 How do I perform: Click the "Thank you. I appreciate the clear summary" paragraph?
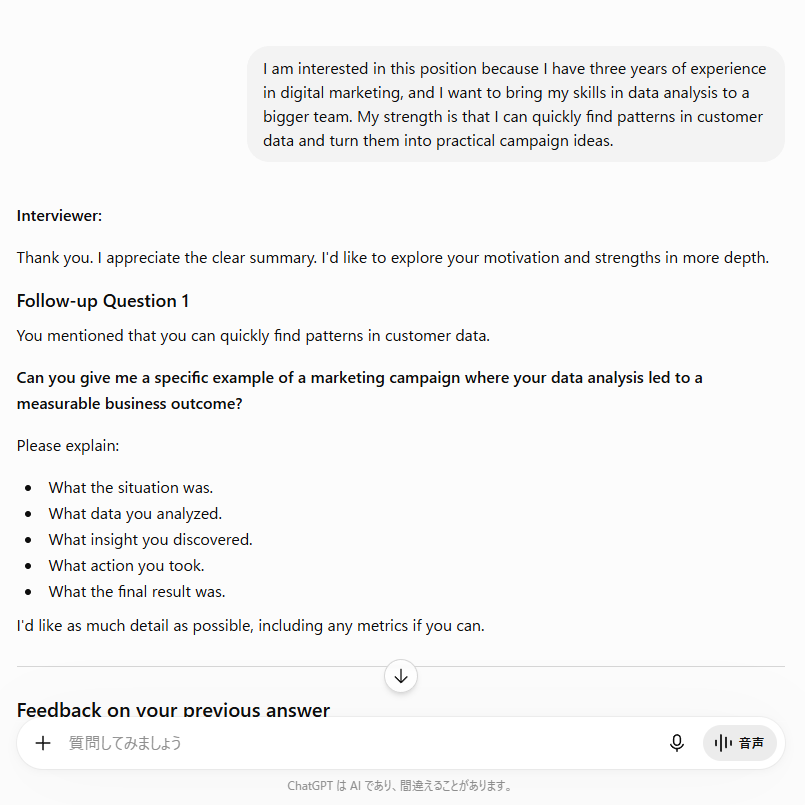point(393,258)
